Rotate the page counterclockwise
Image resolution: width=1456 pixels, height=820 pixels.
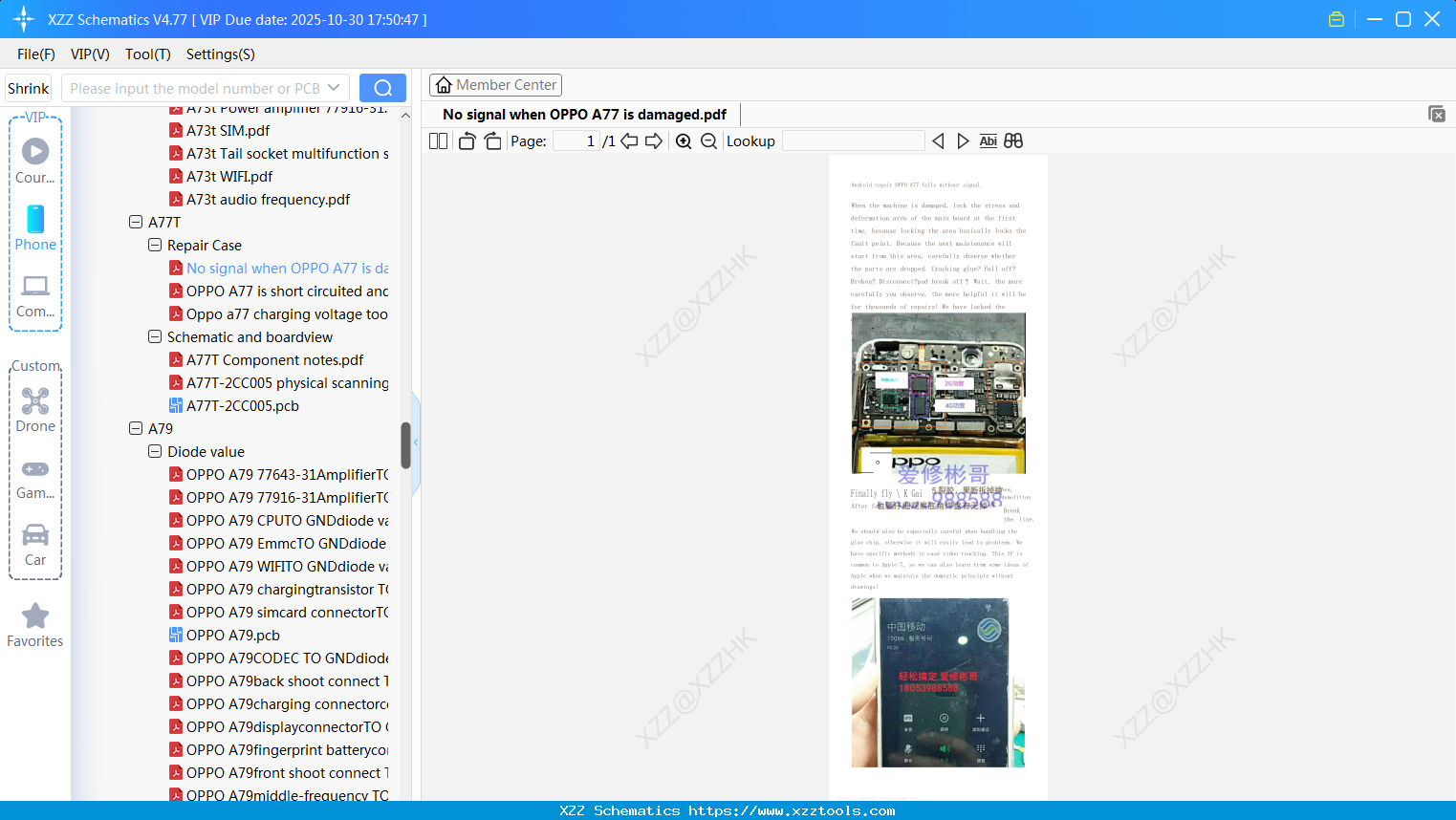(467, 141)
